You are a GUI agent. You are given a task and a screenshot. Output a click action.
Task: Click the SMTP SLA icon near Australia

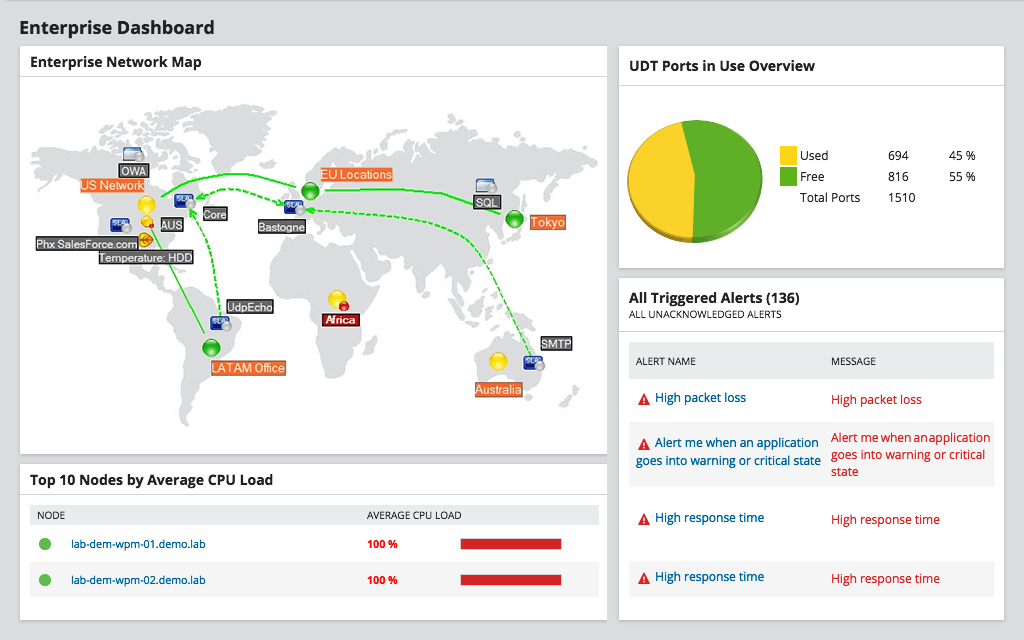531,361
